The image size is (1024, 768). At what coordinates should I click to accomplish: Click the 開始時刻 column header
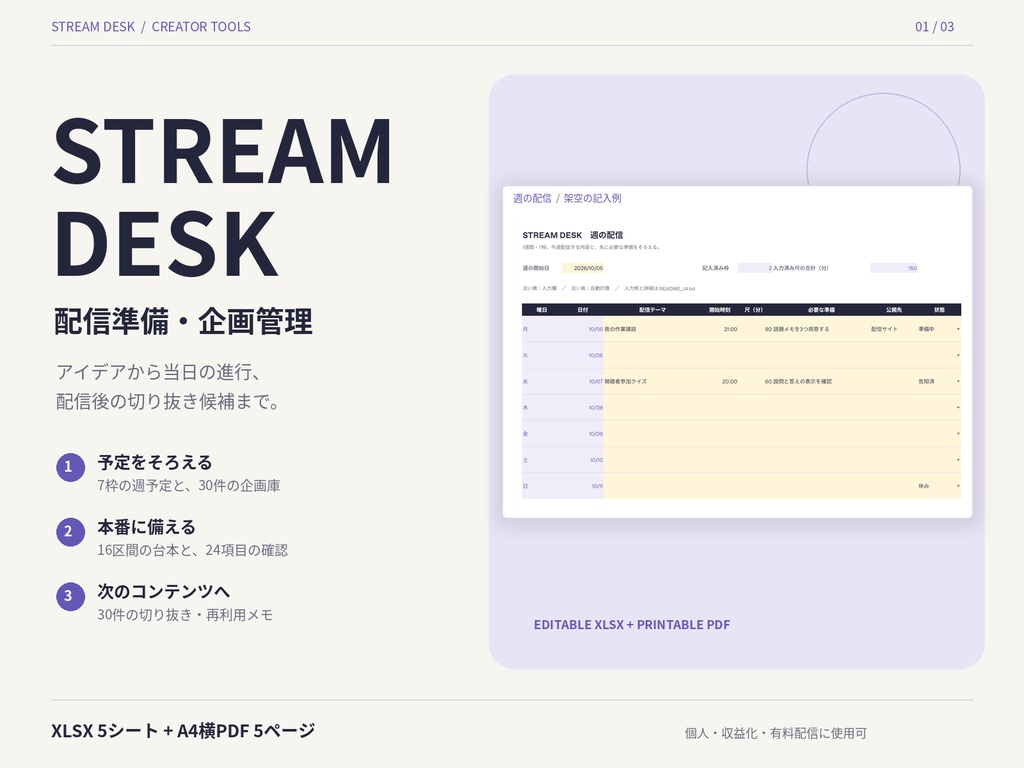click(x=720, y=310)
